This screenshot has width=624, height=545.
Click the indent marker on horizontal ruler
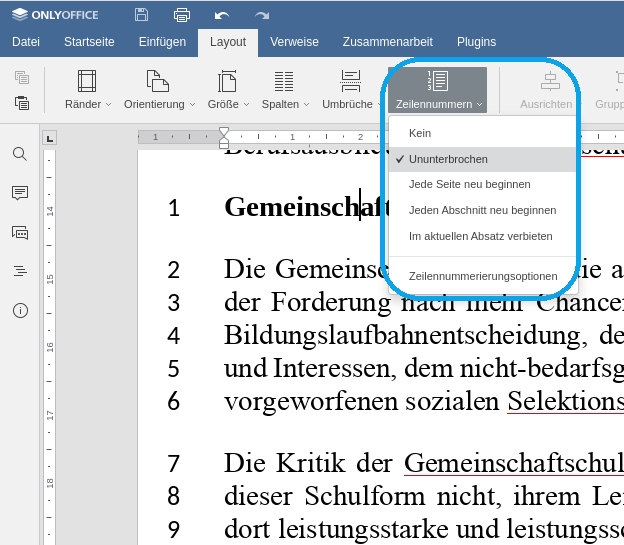(x=224, y=138)
